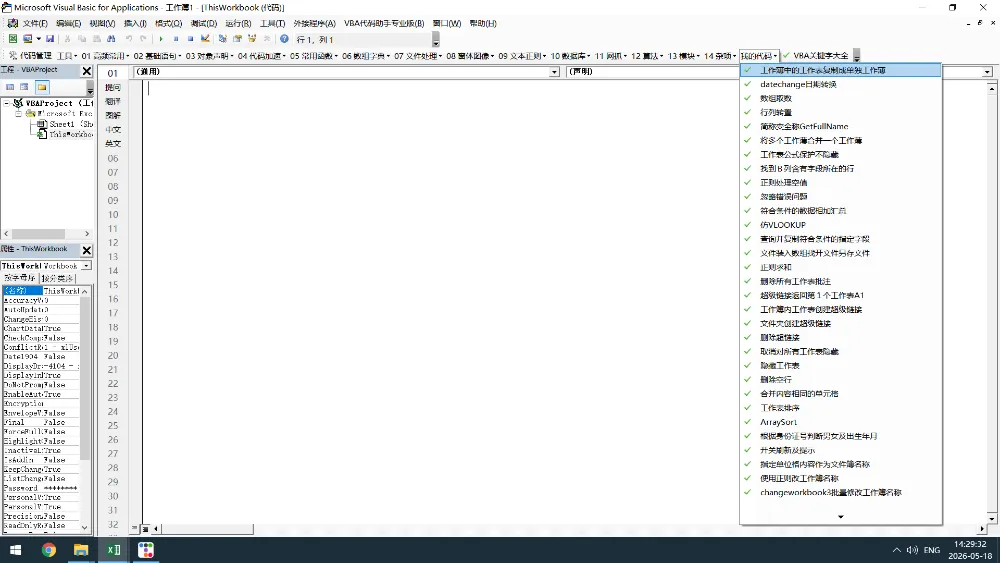The height and width of the screenshot is (563, 1000).
Task: Select the 删除所有工作表批注 entry
Action: 841,281
